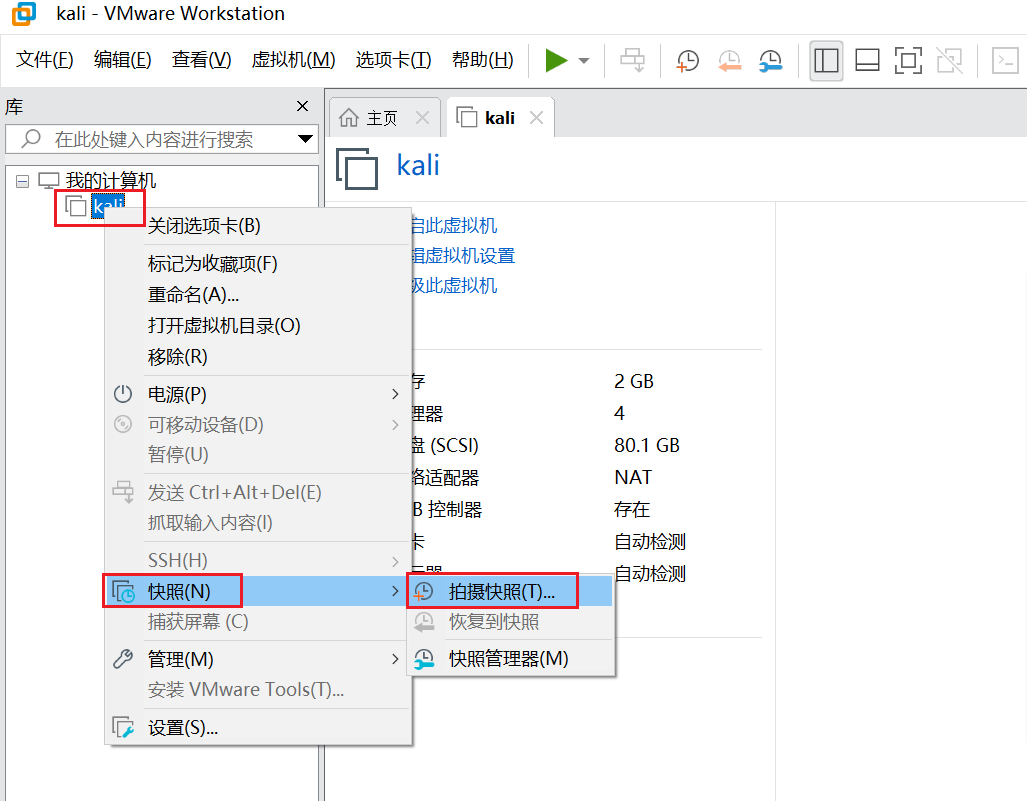Click the edit virtual machine settings link
1027x801 pixels.
tap(462, 255)
